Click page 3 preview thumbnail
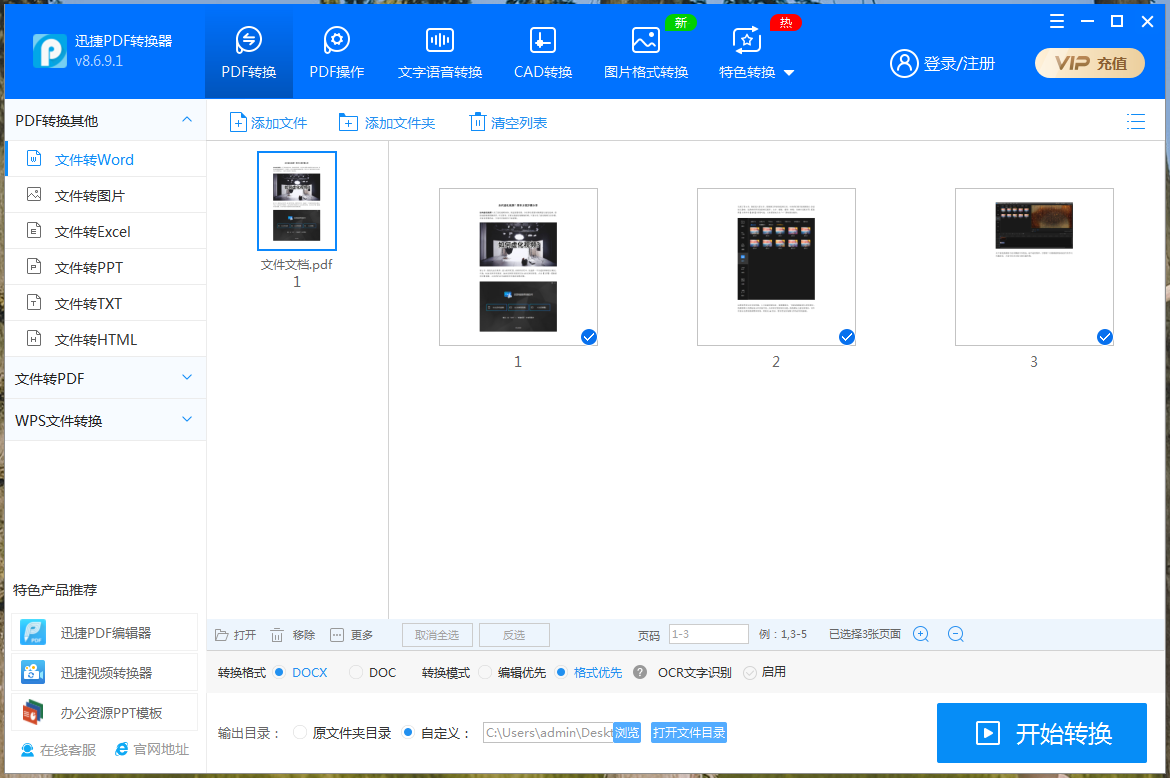1170x778 pixels. 1034,267
